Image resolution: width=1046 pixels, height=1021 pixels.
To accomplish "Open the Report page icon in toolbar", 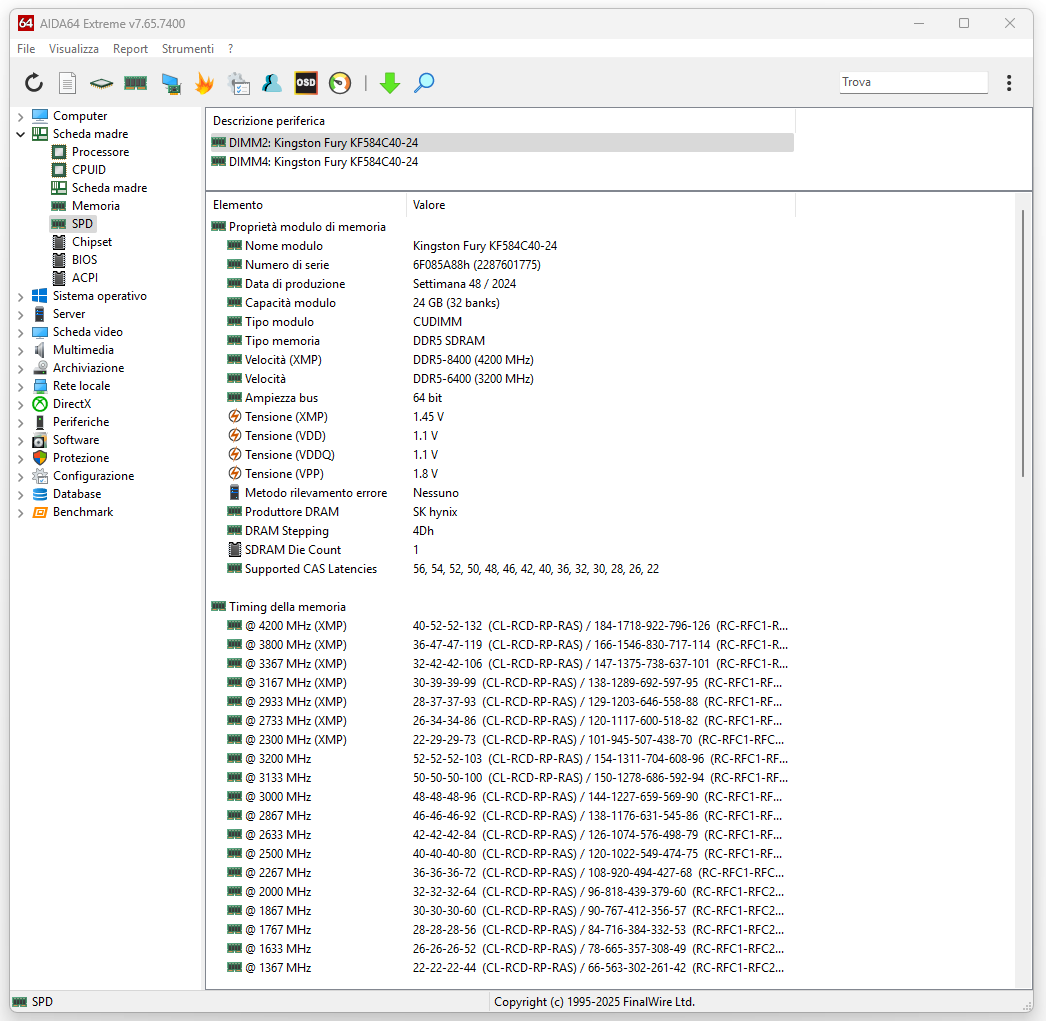I will [67, 83].
